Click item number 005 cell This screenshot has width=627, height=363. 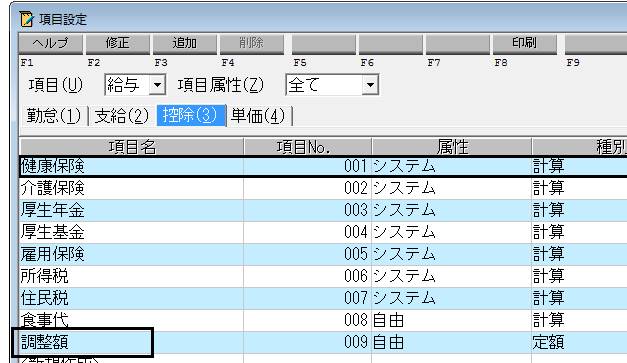308,254
